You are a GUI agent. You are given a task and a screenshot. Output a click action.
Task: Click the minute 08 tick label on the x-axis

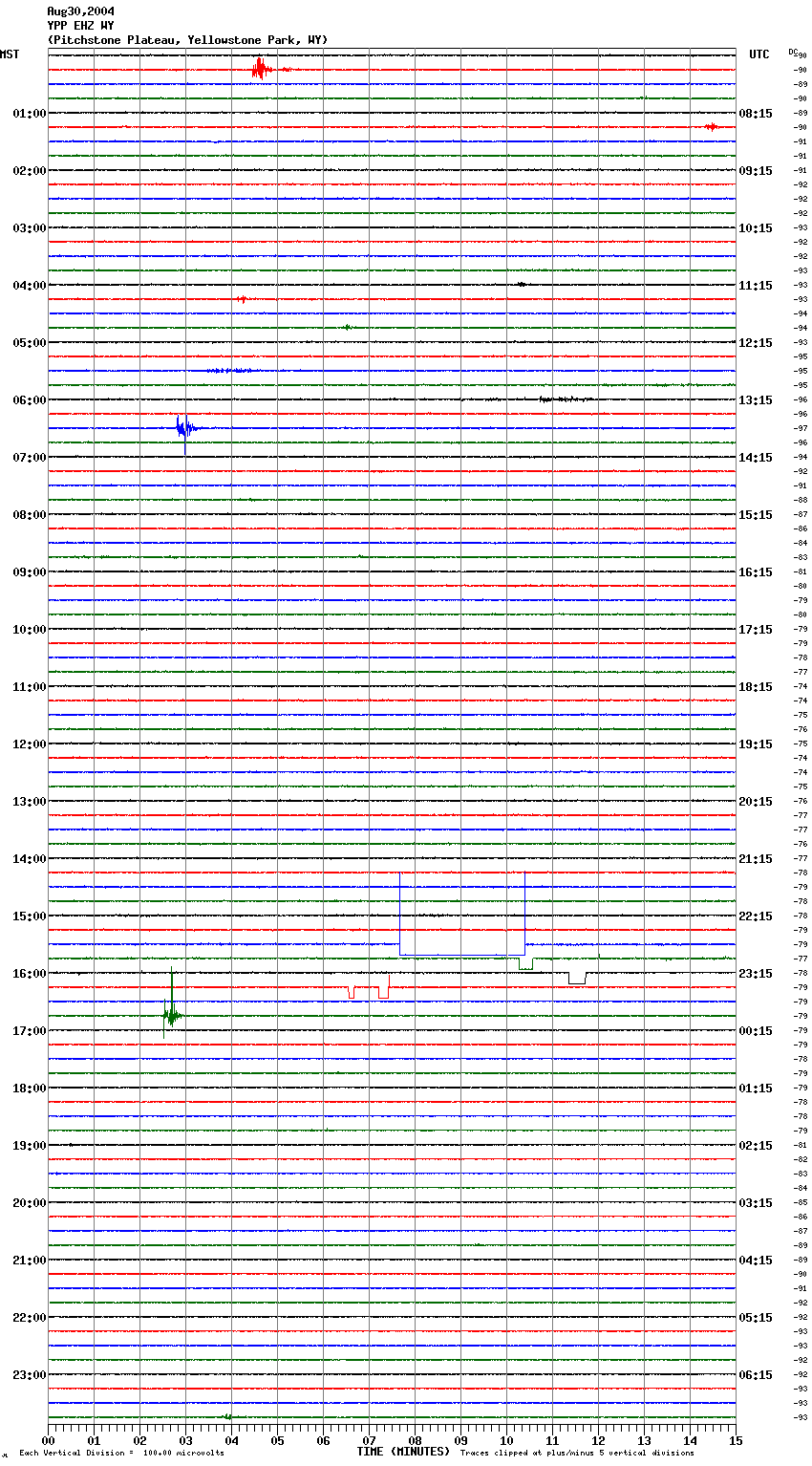pyautogui.click(x=415, y=1441)
